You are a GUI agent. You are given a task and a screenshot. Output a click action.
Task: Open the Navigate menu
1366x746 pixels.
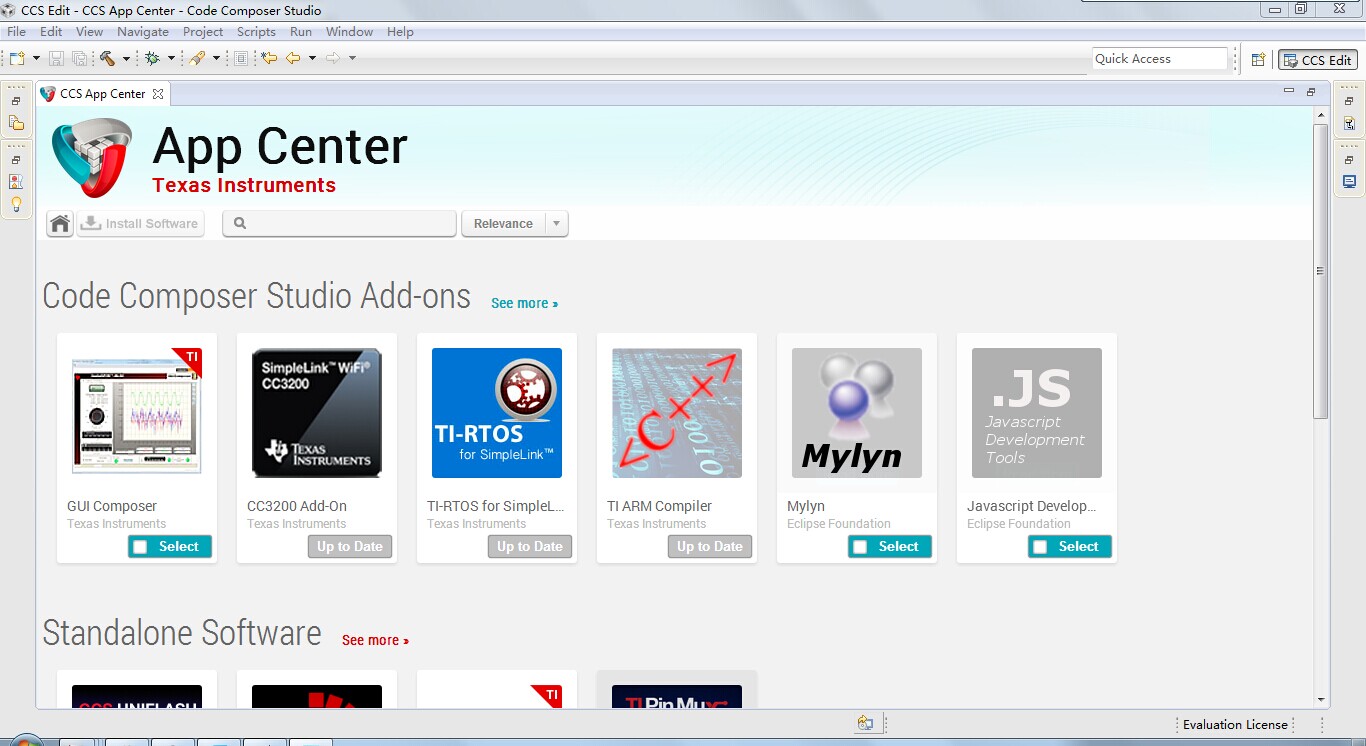pyautogui.click(x=143, y=32)
